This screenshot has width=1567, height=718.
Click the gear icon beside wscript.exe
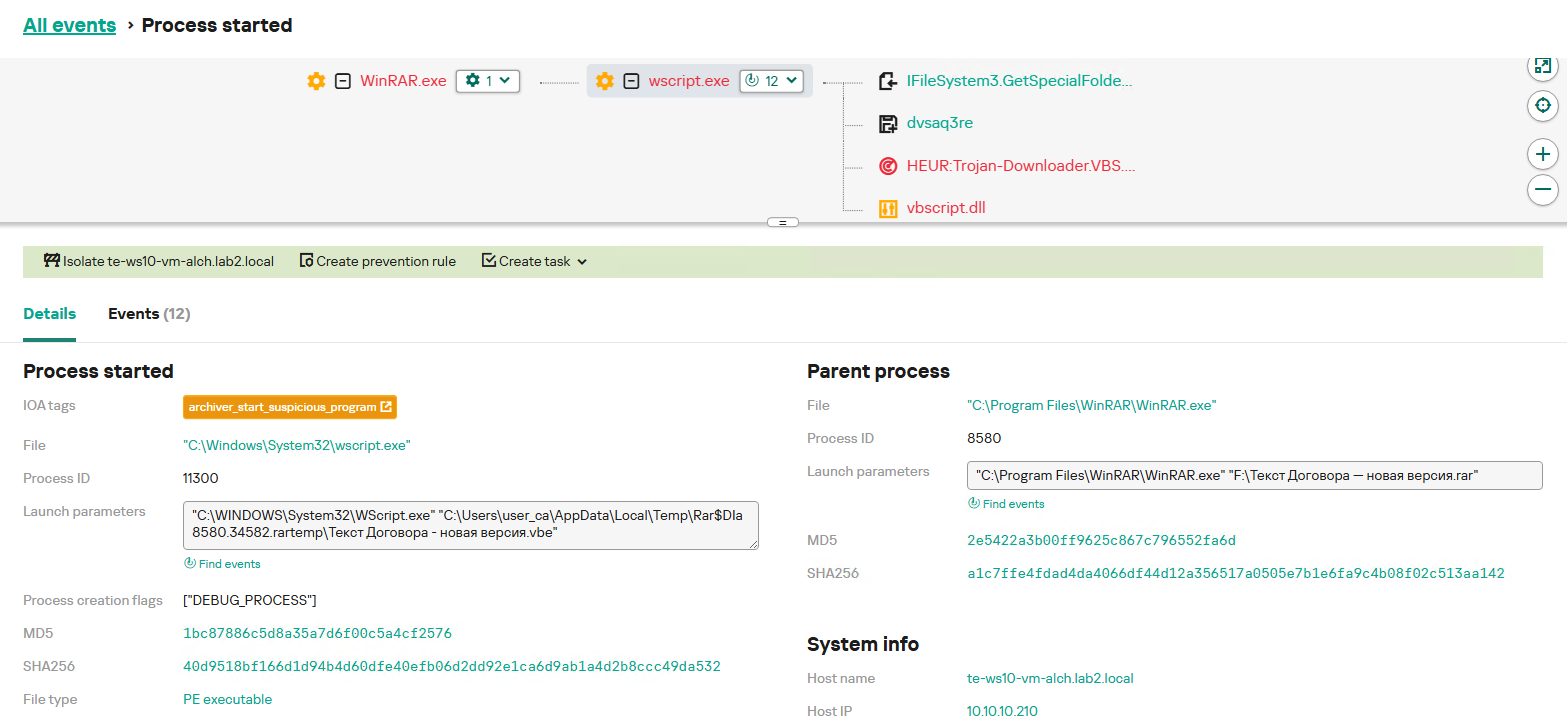click(604, 81)
